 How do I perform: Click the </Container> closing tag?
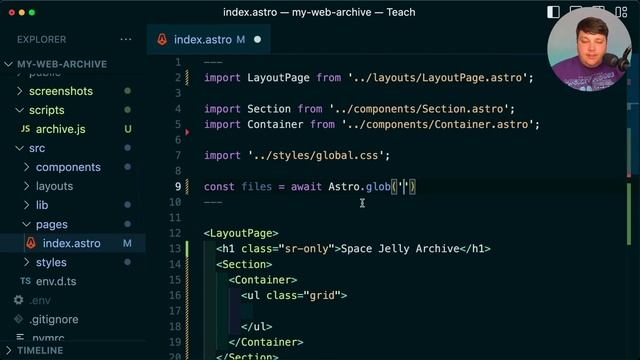click(x=266, y=342)
